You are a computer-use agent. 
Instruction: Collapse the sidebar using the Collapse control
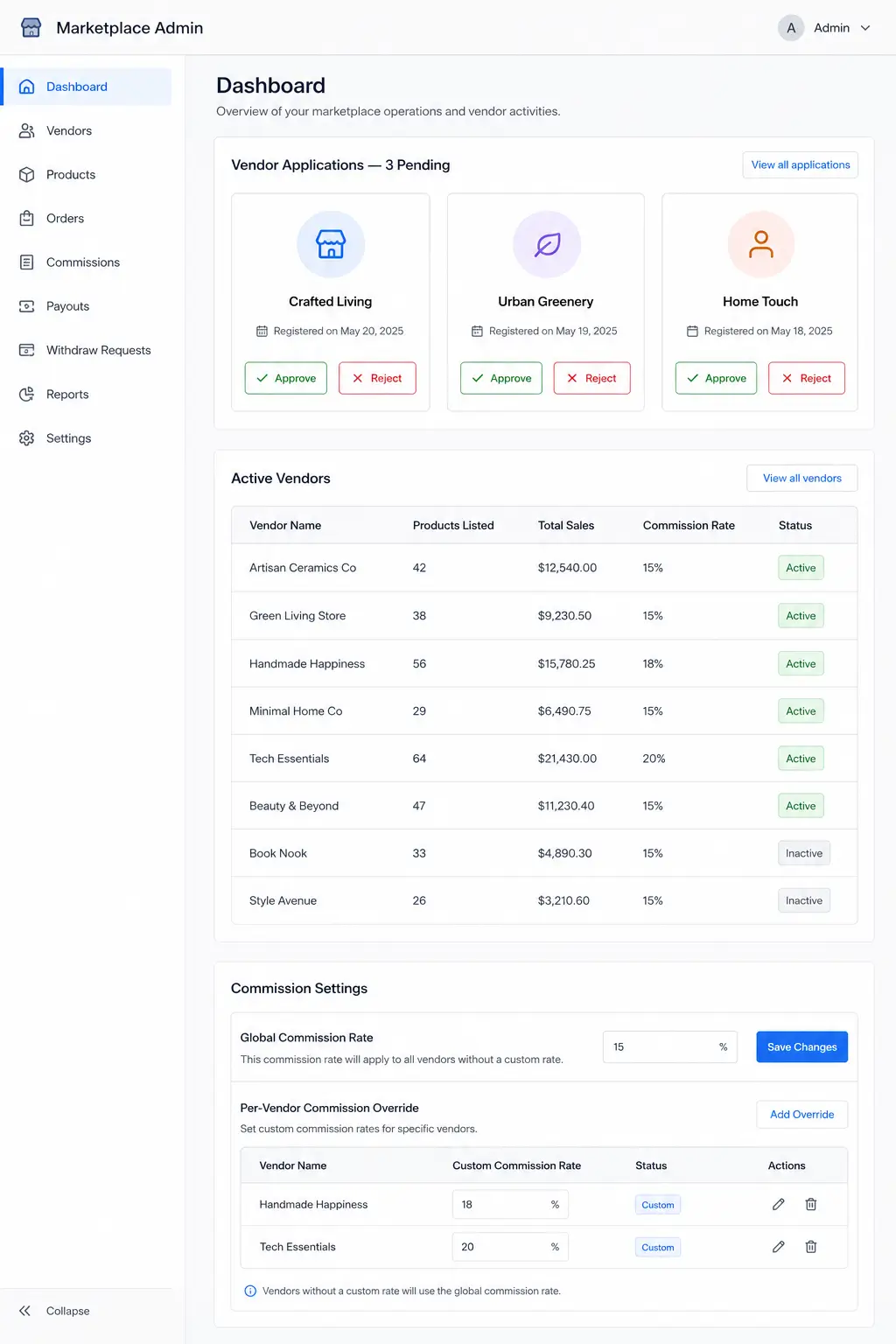[x=55, y=1311]
